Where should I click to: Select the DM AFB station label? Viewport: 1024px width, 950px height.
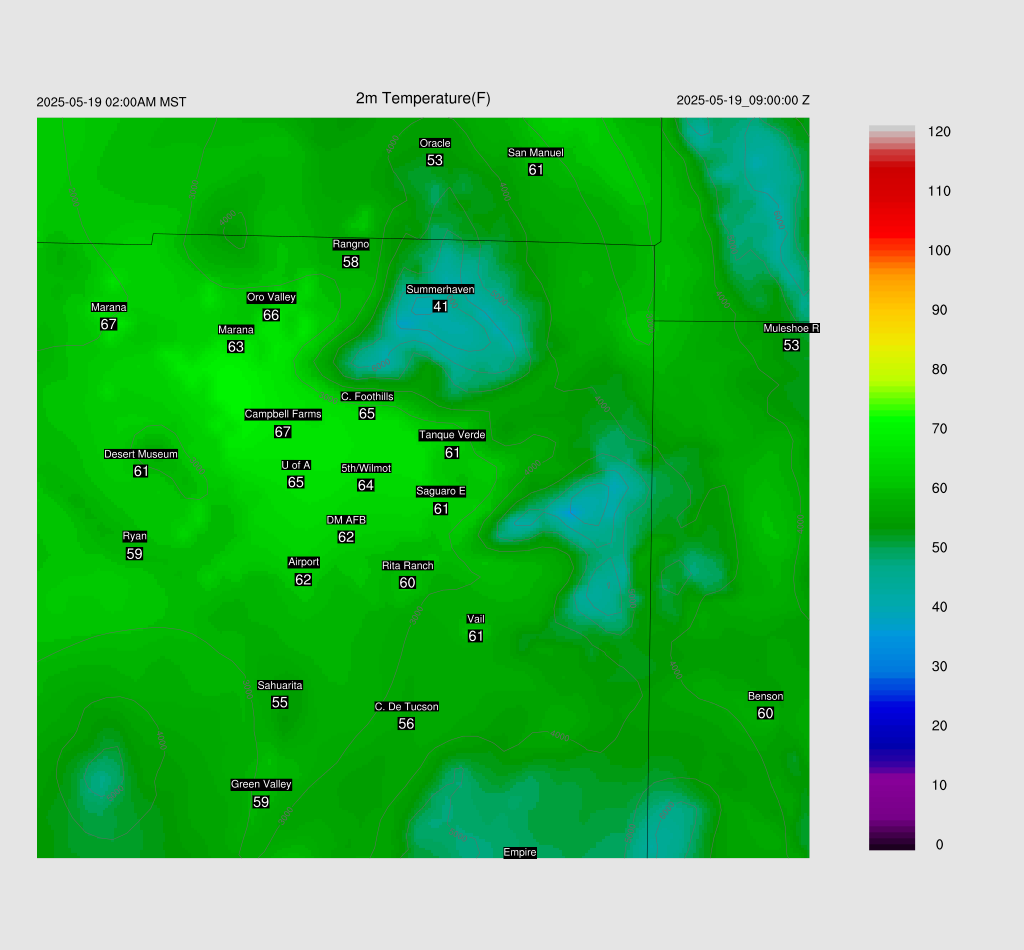[346, 520]
